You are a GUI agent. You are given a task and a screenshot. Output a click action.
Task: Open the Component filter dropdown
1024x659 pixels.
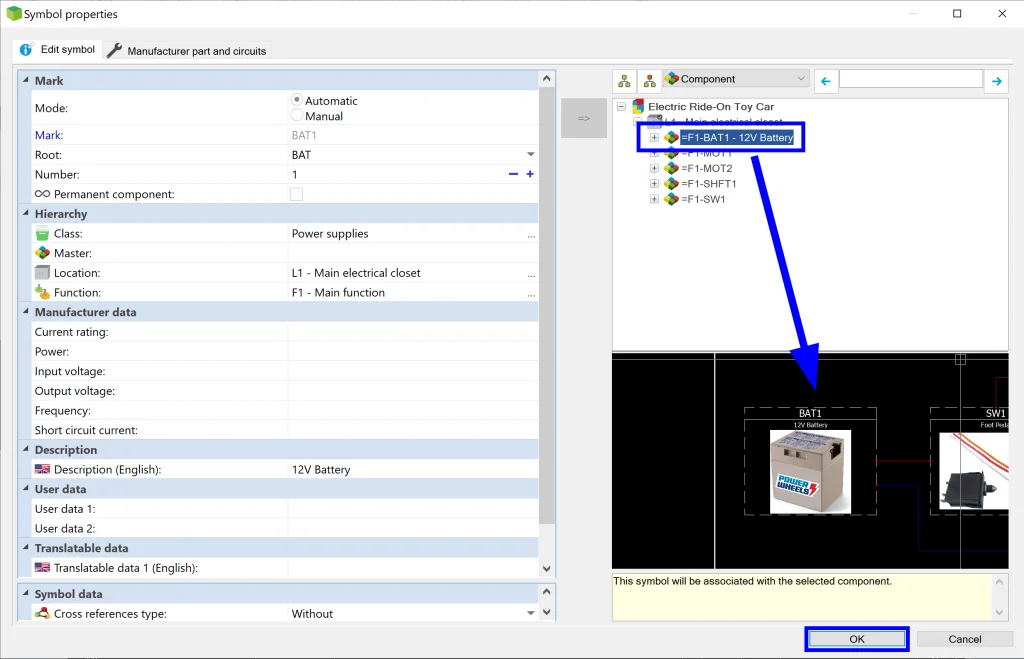735,79
